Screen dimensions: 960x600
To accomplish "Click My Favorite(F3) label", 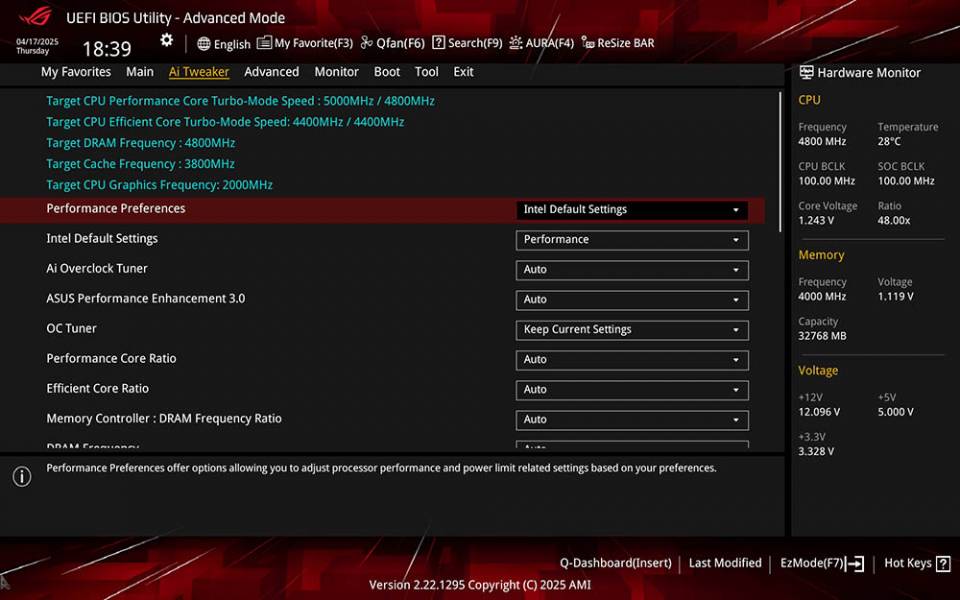I will tap(313, 43).
